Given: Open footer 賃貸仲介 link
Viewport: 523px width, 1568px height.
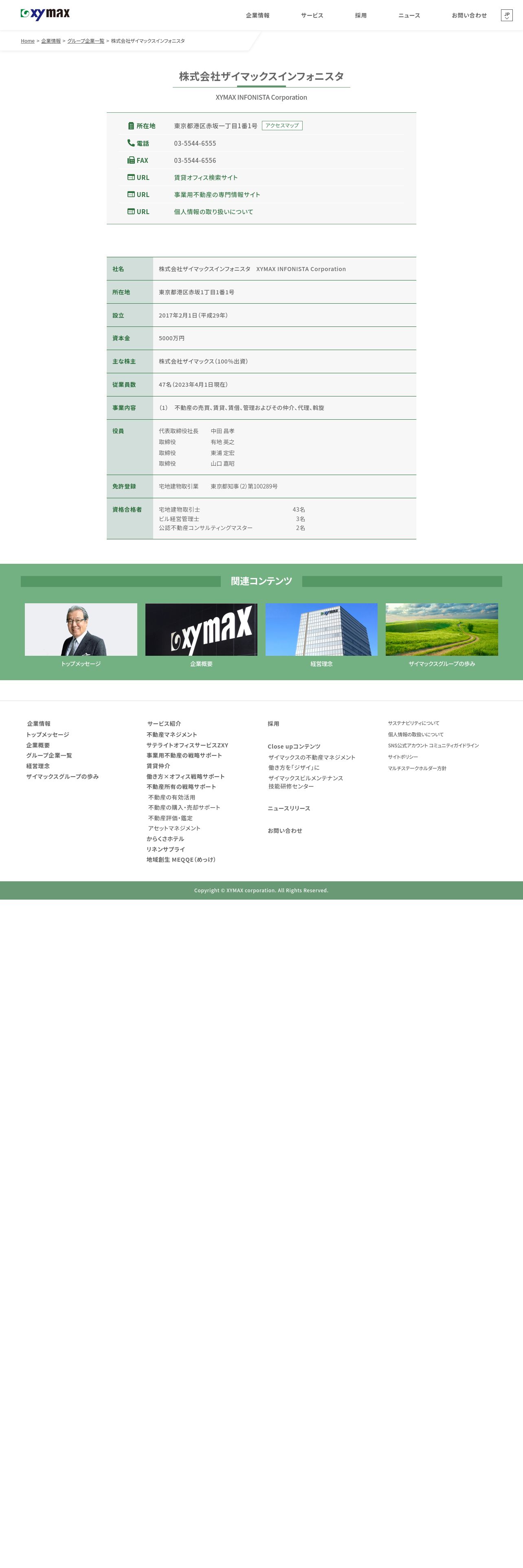Looking at the screenshot, I should (x=158, y=766).
